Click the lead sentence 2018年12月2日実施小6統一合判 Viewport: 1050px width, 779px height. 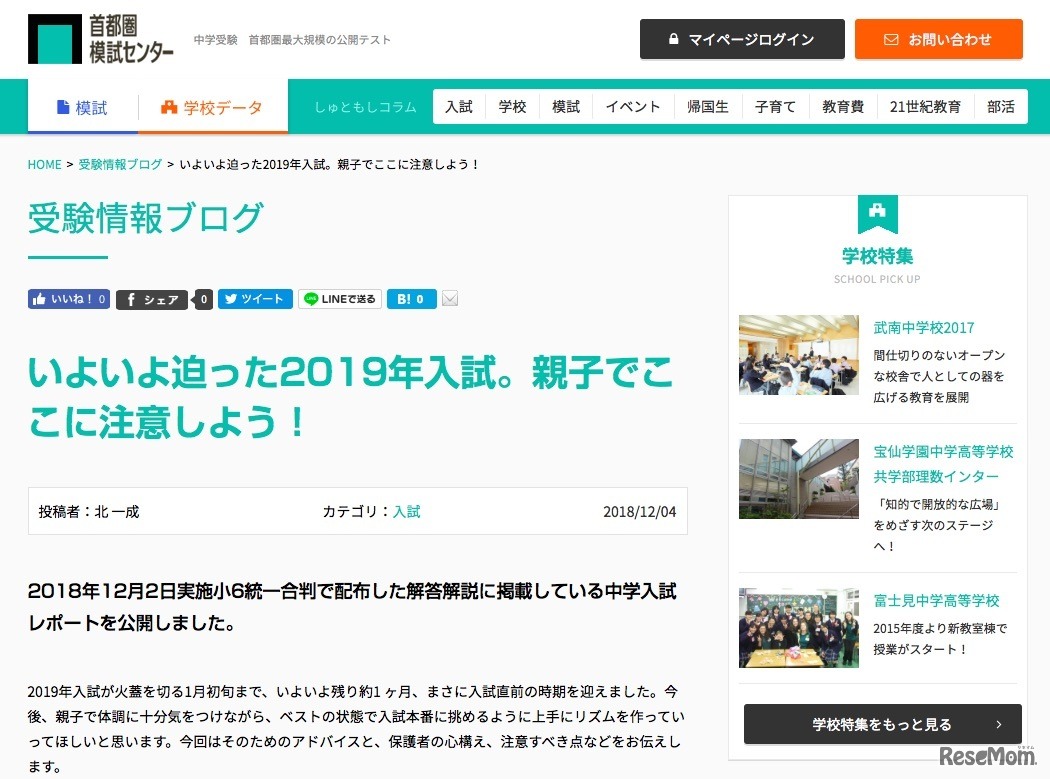tap(352, 607)
